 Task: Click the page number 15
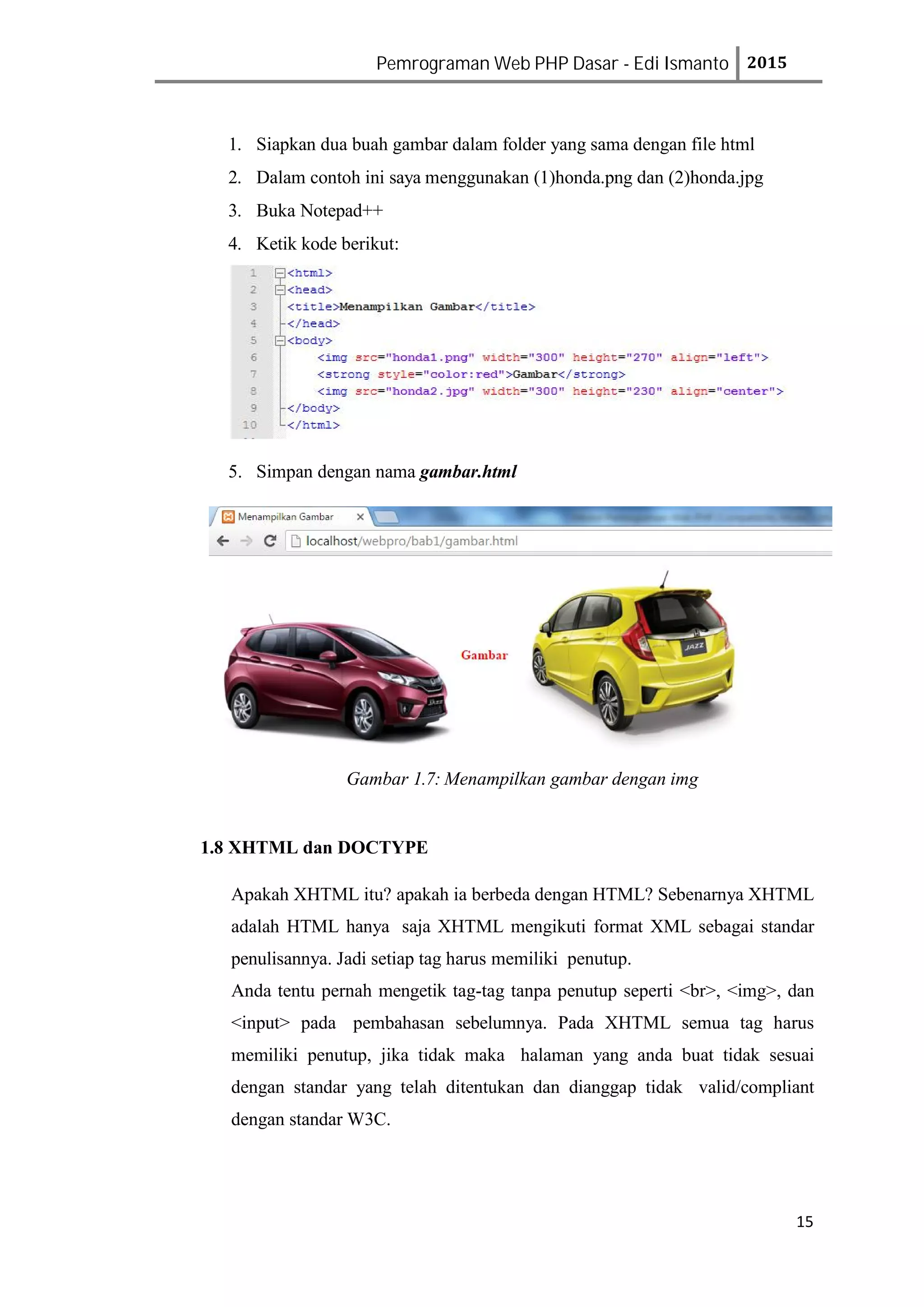tap(804, 1222)
